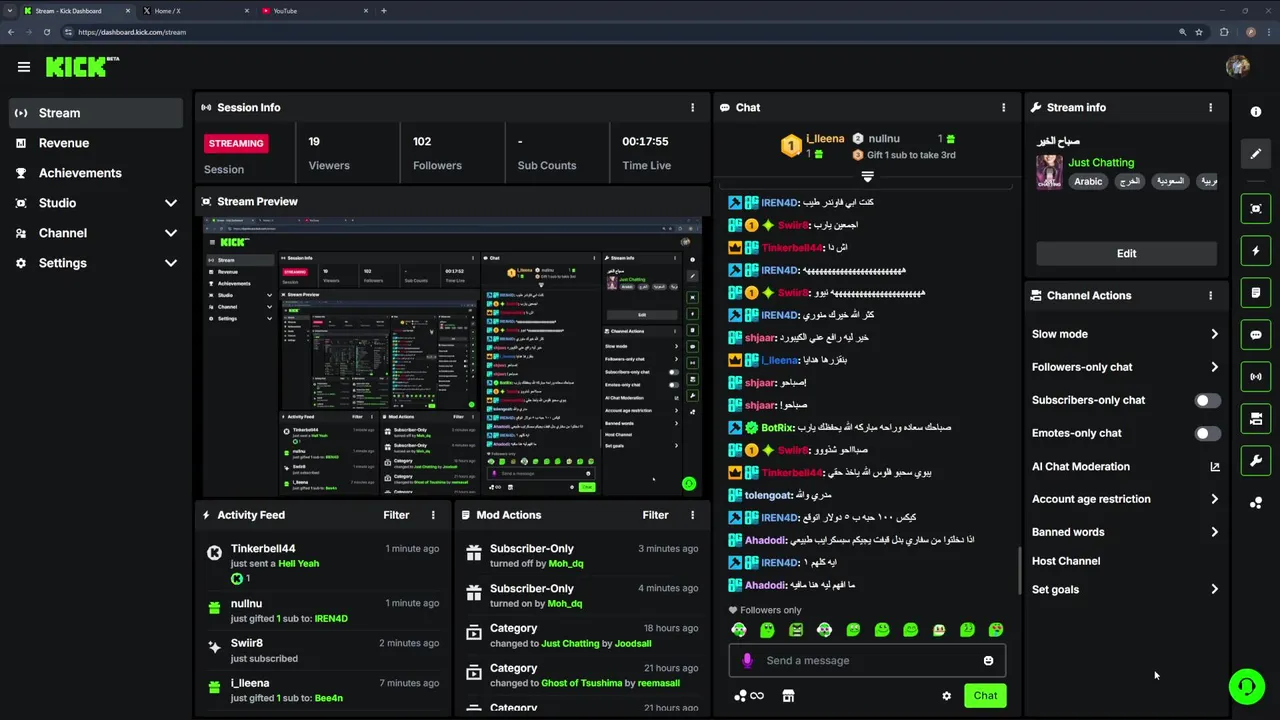The width and height of the screenshot is (1280, 720).
Task: Click the Just Chatting category link in Stream info
Action: coord(1101,162)
